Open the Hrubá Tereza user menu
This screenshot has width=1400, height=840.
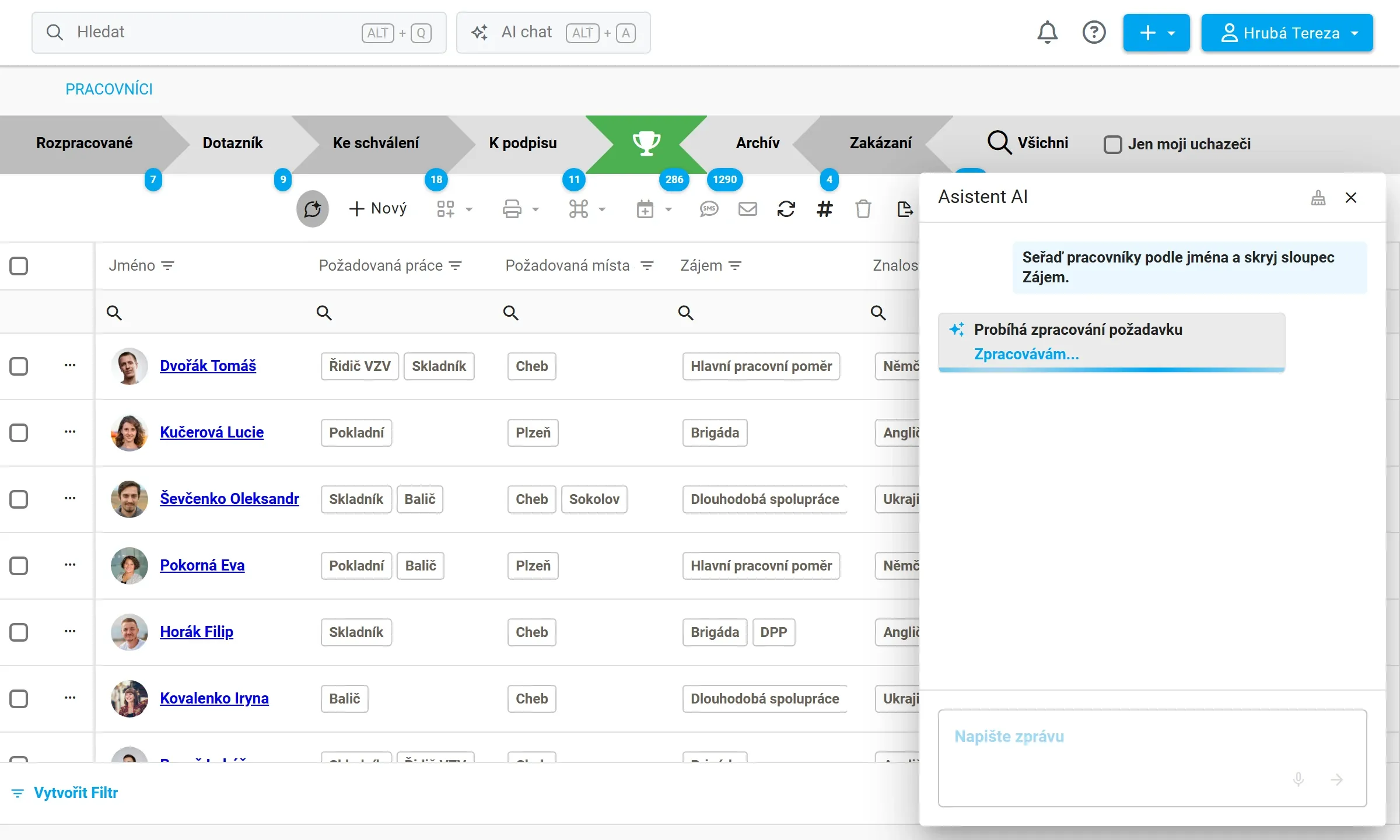(1287, 33)
